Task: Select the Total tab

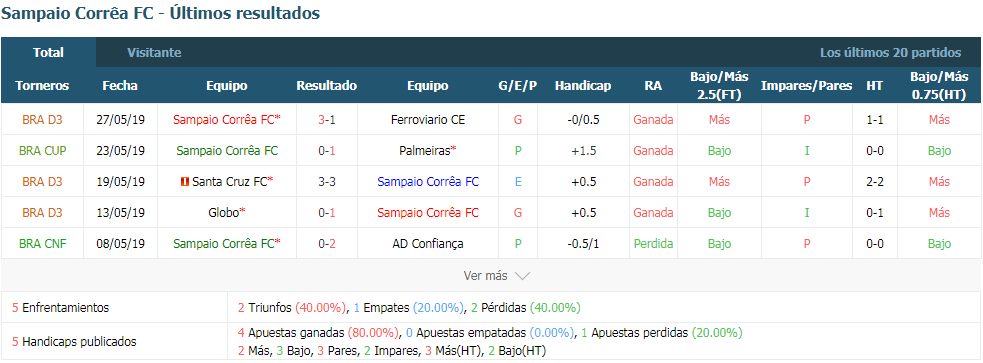Action: click(48, 53)
